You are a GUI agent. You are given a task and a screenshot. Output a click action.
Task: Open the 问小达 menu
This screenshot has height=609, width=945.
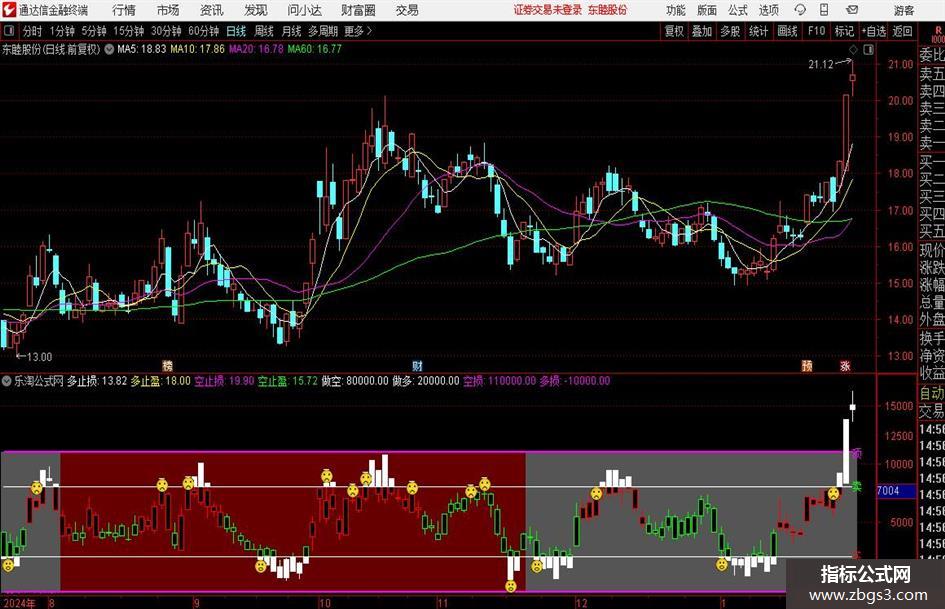304,10
